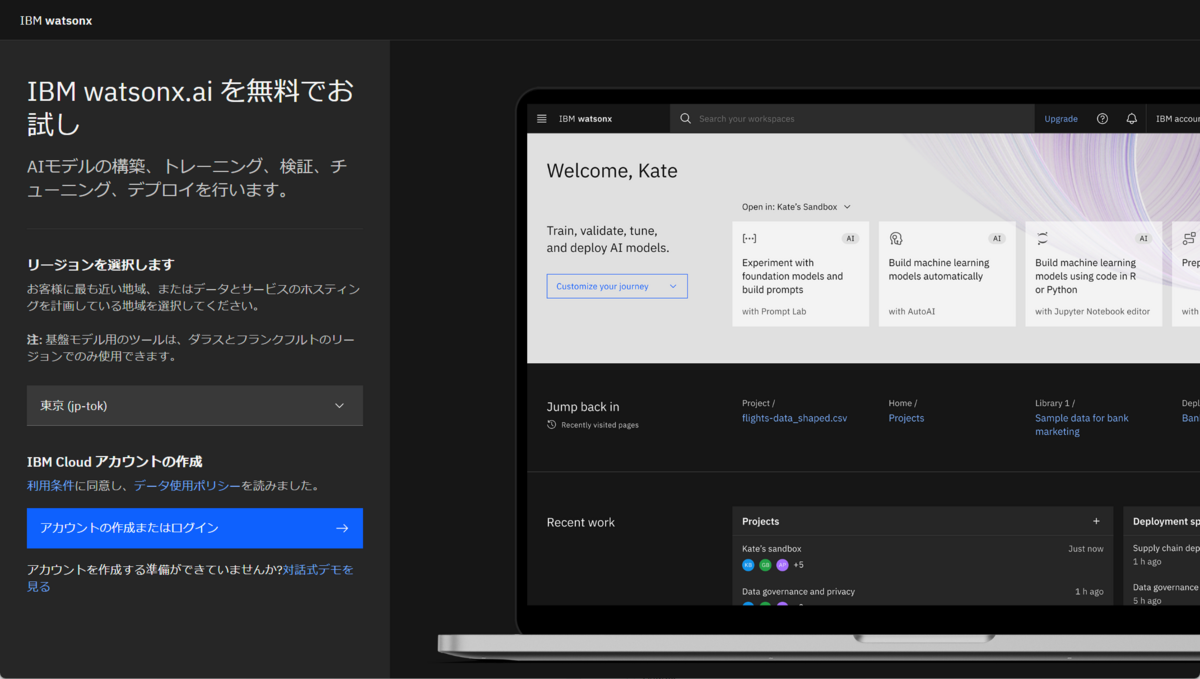
Task: Open the notifications bell icon
Action: [1132, 118]
